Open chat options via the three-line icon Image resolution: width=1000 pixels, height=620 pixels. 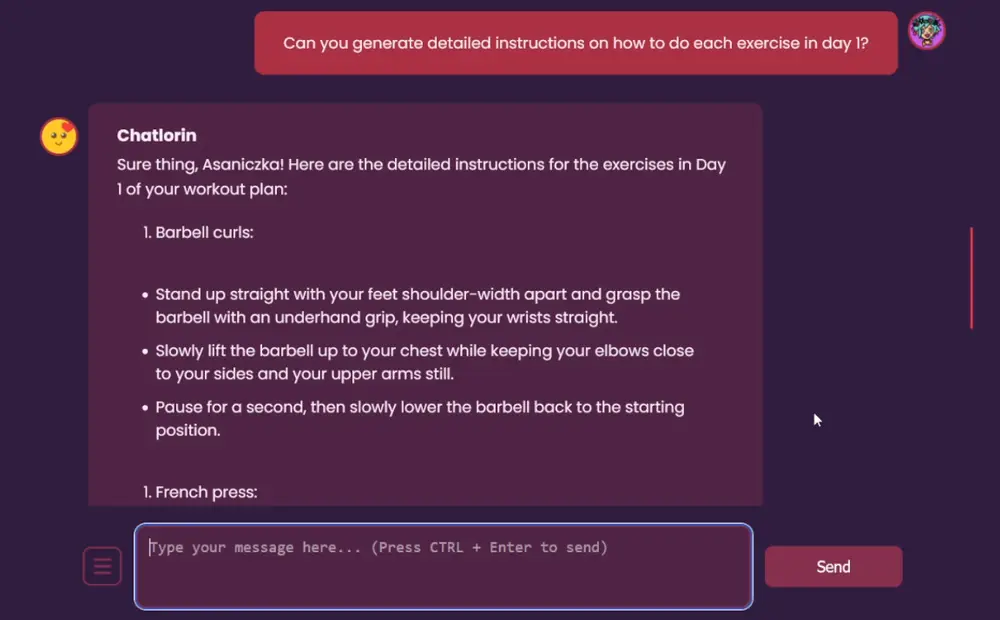click(102, 566)
